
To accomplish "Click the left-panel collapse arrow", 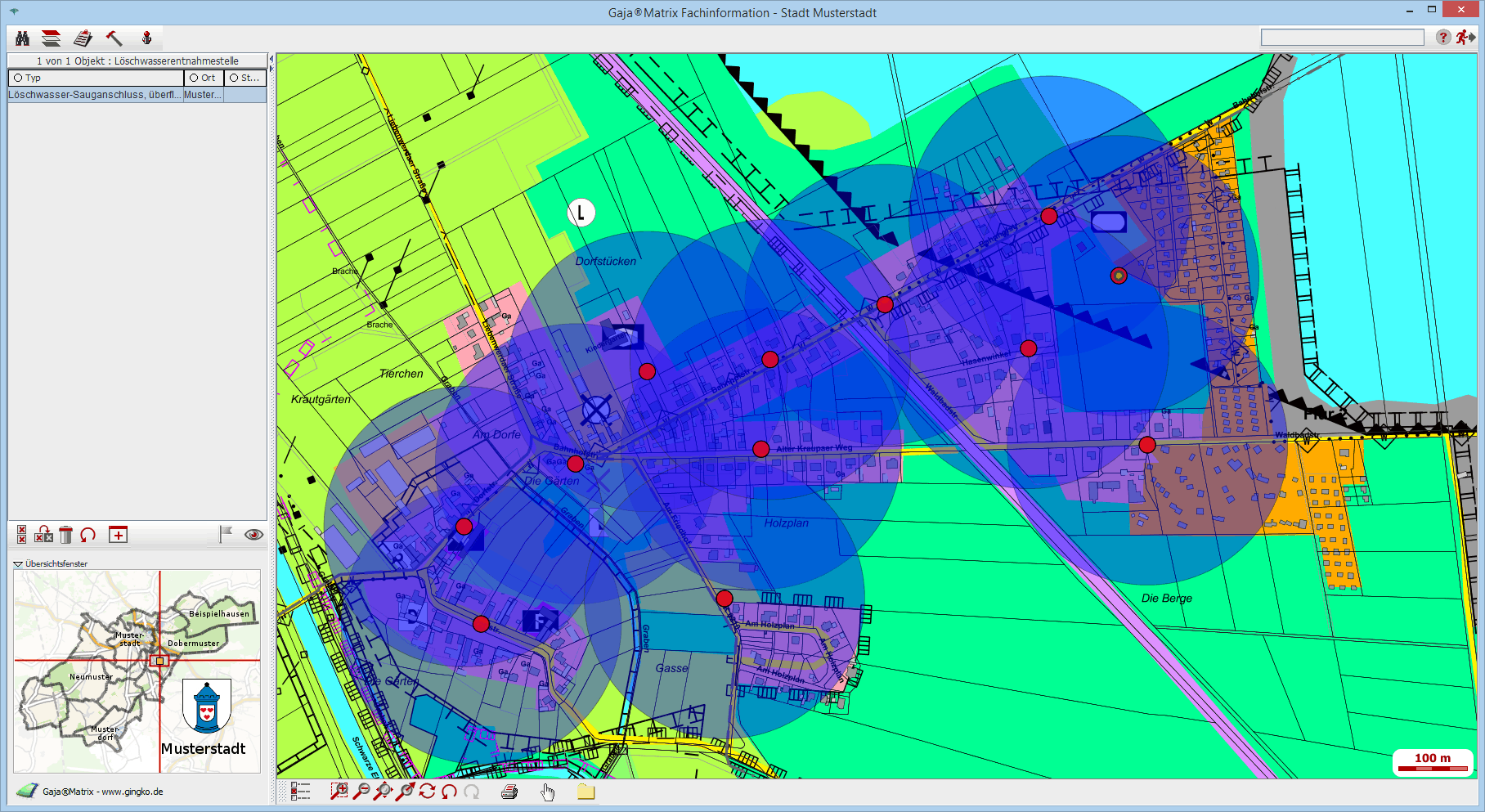I will pos(271,69).
